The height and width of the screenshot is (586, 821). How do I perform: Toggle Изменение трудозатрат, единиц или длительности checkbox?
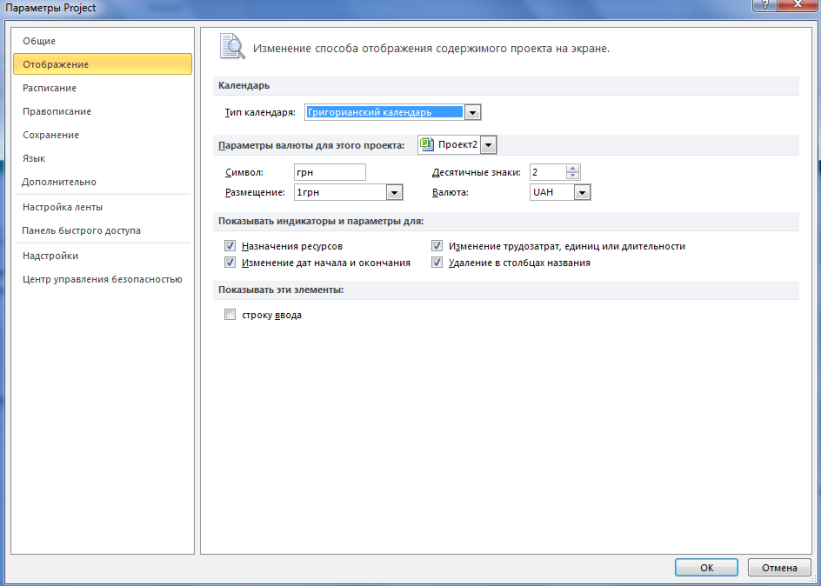coord(437,246)
